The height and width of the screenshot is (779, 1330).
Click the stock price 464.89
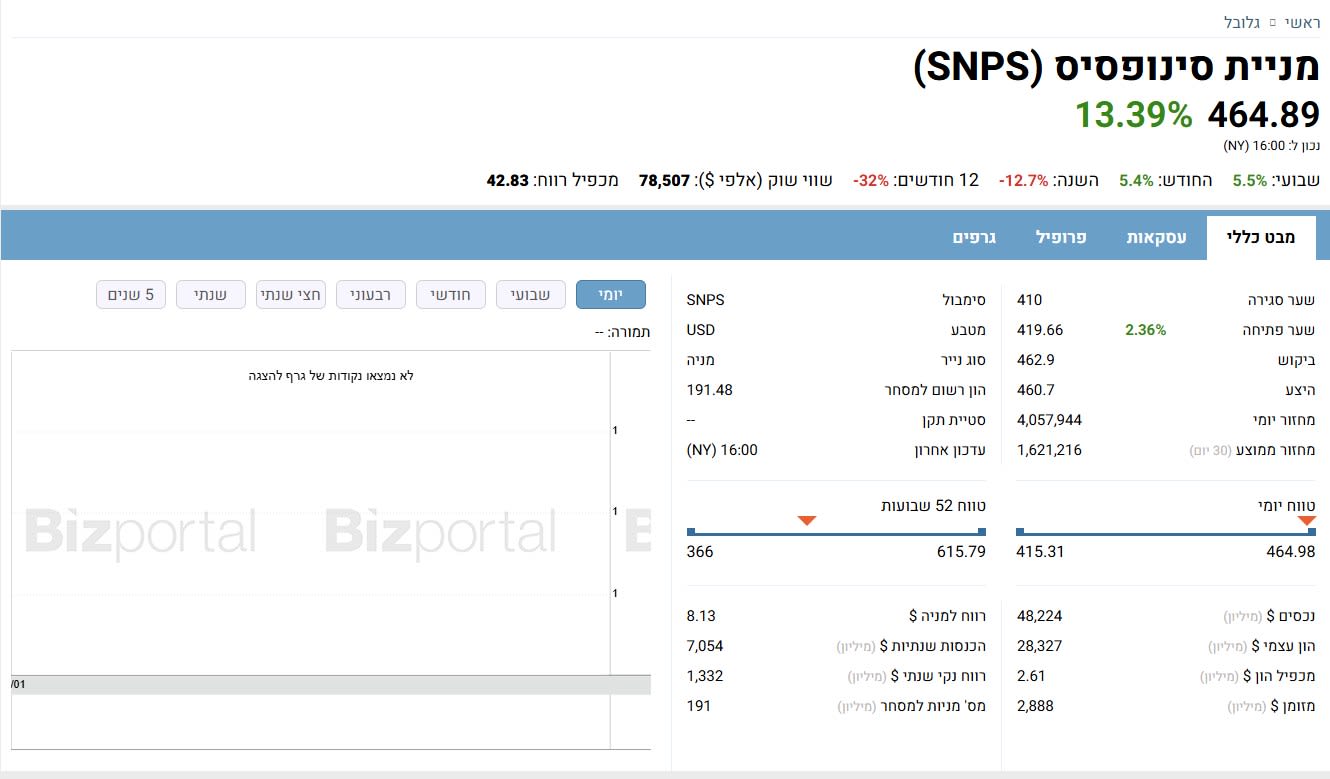pyautogui.click(x=1264, y=115)
